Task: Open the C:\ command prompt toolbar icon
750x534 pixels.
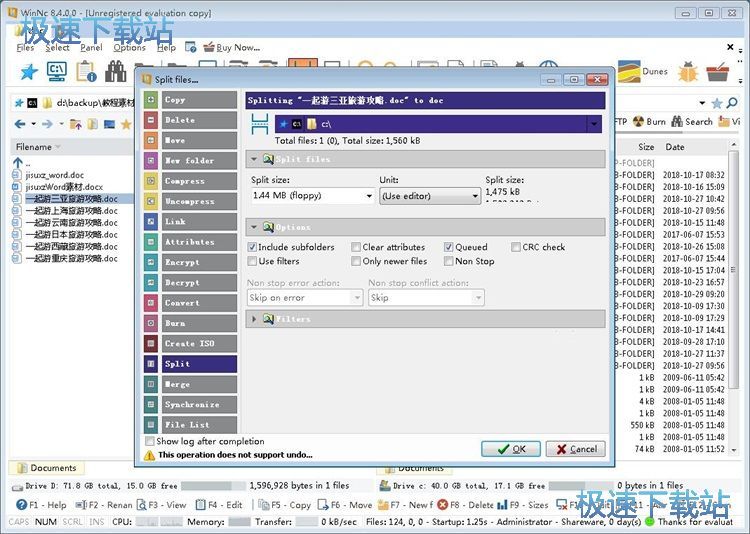Action: [x=56, y=71]
